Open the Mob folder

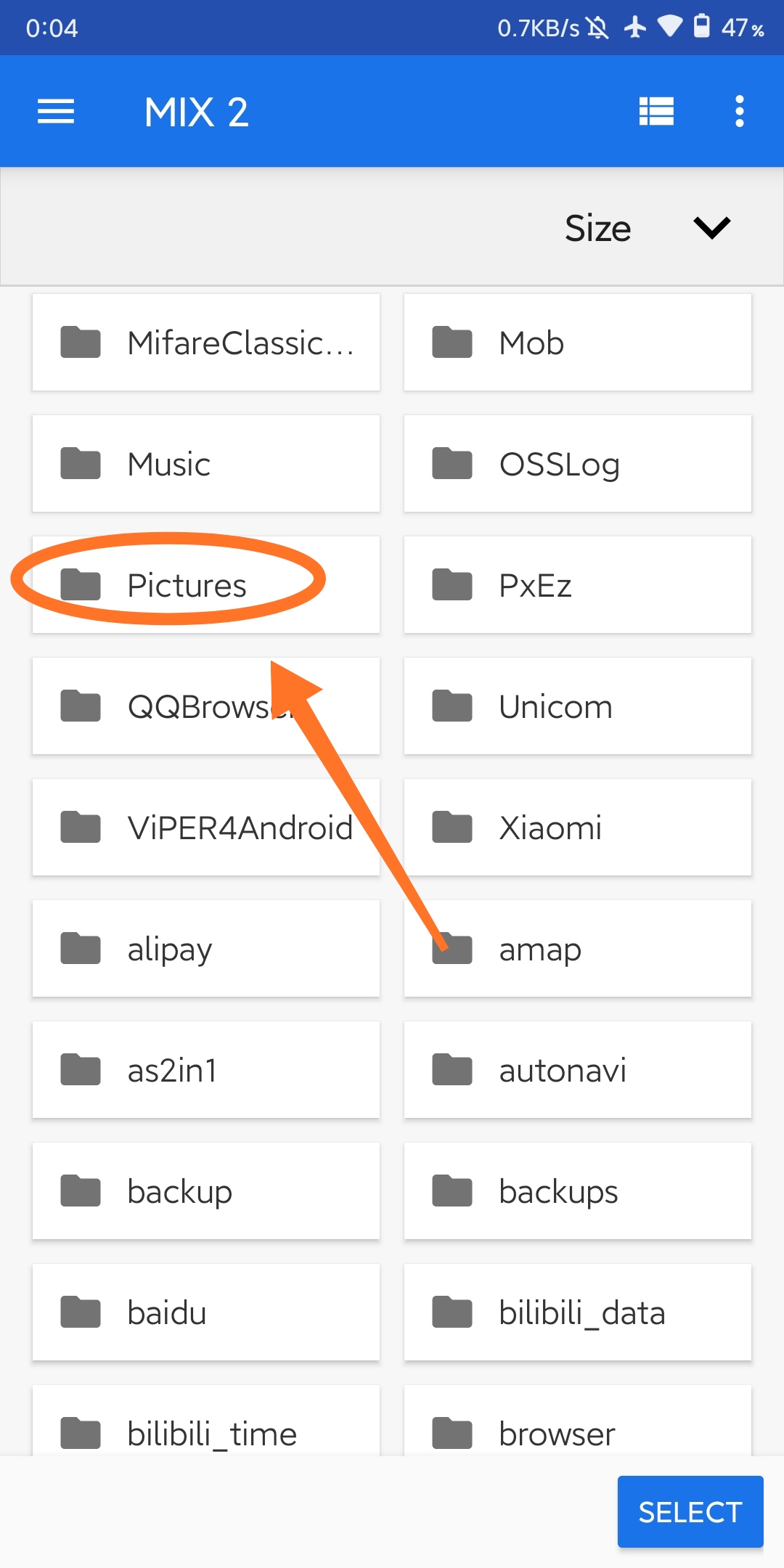[578, 343]
